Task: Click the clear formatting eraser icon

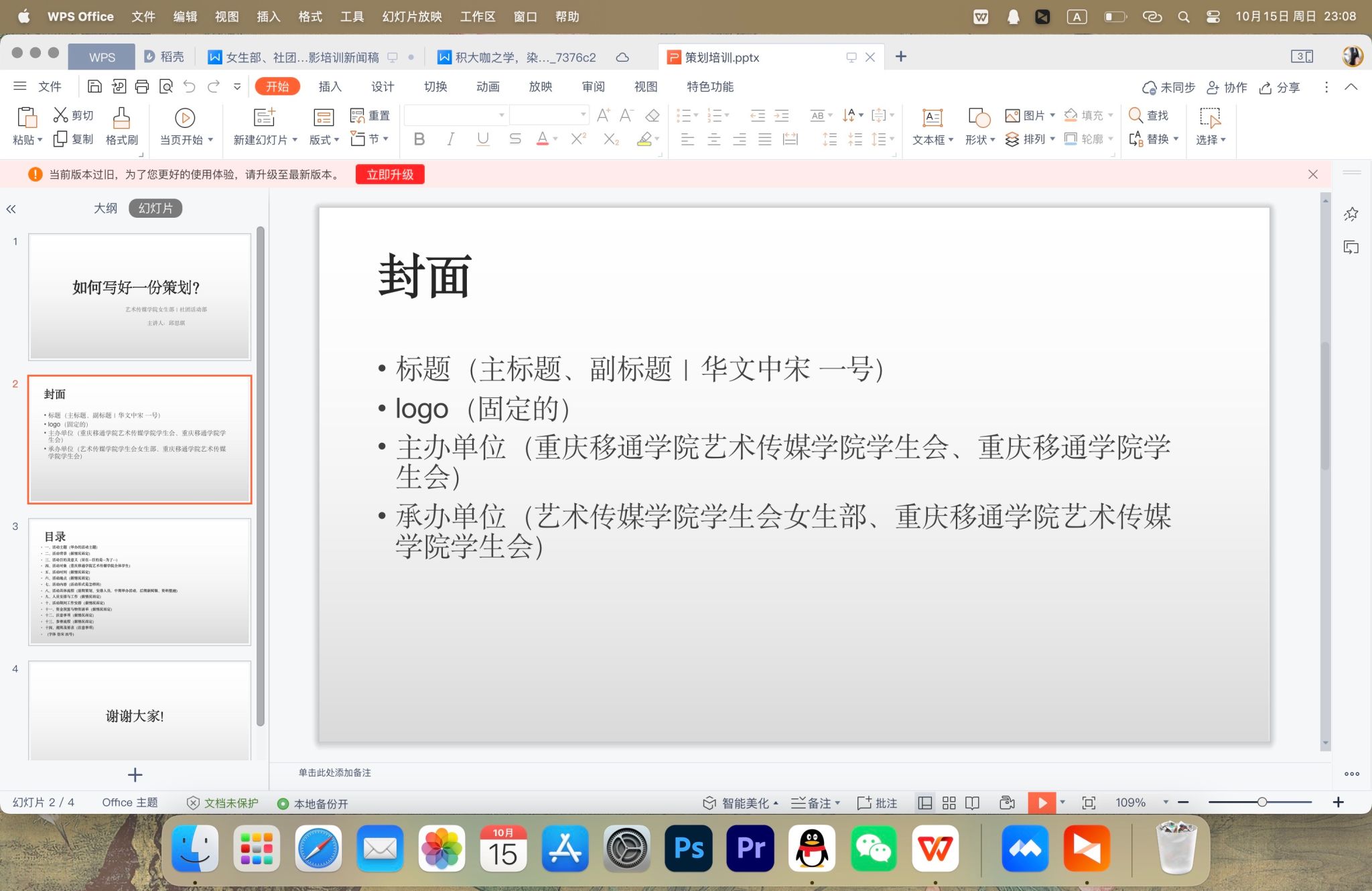Action: click(x=653, y=115)
